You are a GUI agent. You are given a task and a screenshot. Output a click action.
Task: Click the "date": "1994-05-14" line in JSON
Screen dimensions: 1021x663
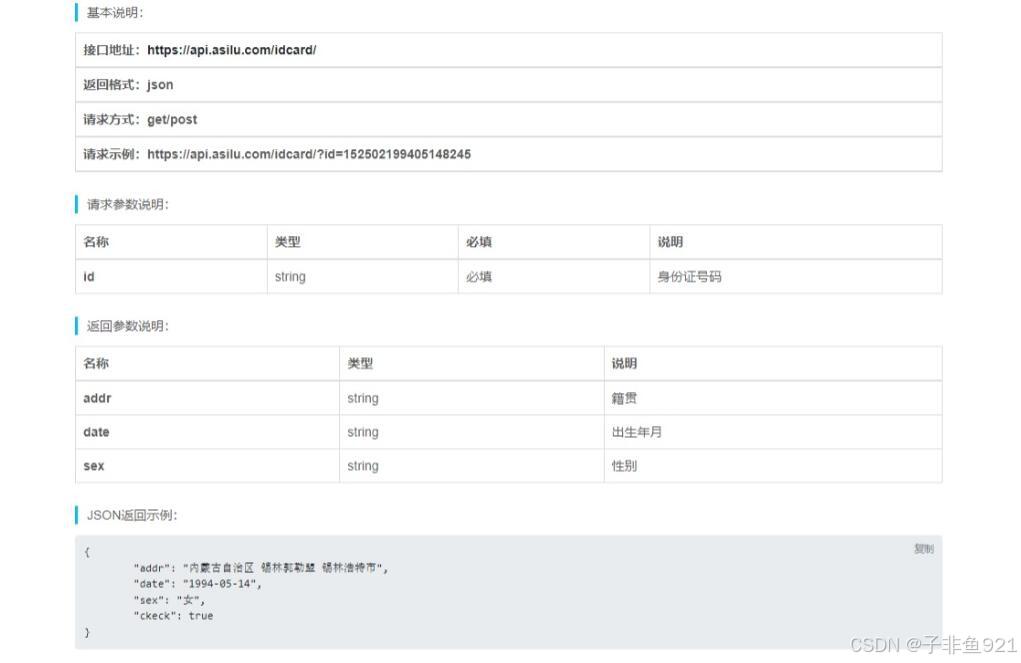197,584
